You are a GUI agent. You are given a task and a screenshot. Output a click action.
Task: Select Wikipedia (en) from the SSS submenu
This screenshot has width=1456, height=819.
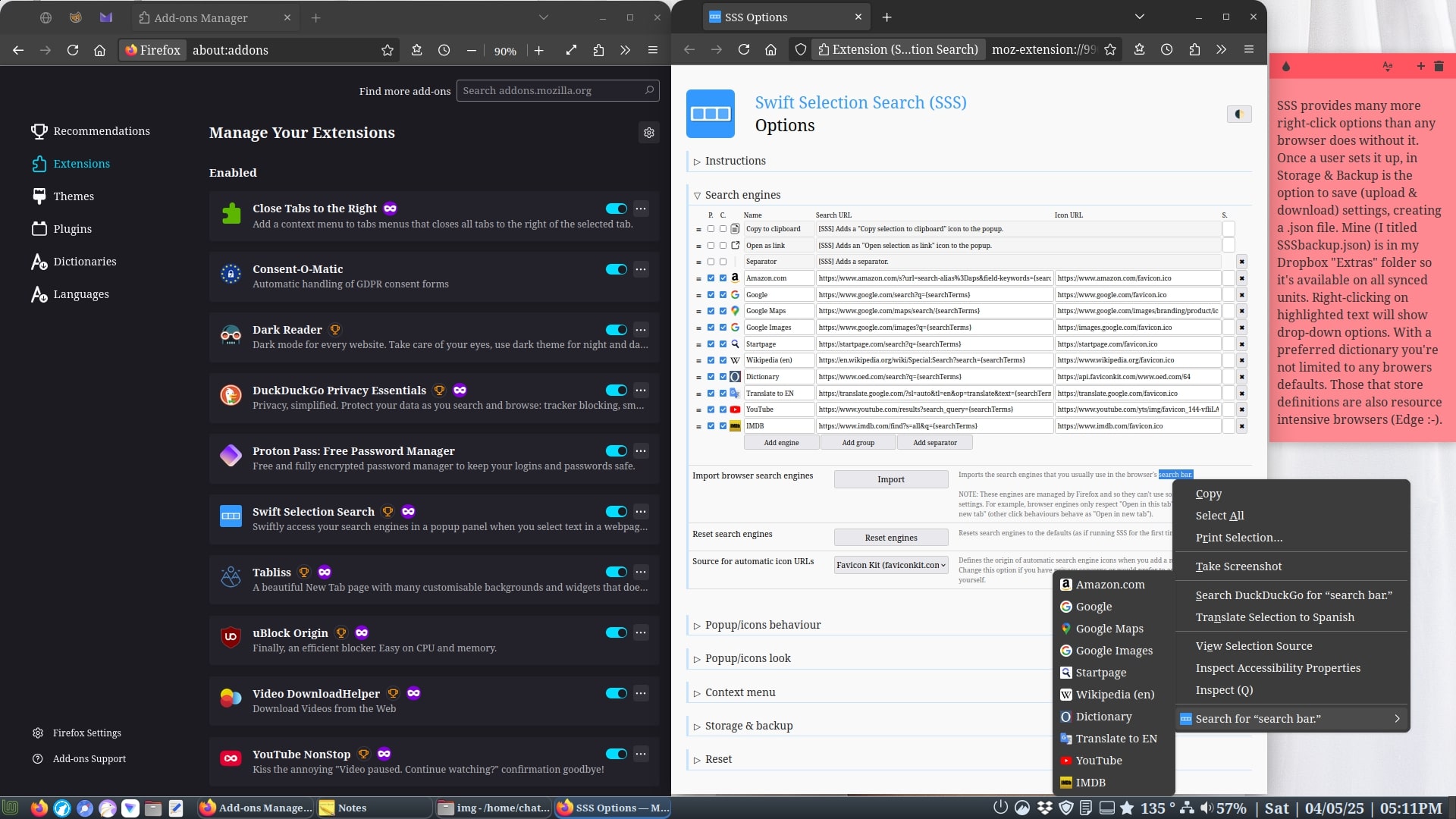tap(1114, 695)
